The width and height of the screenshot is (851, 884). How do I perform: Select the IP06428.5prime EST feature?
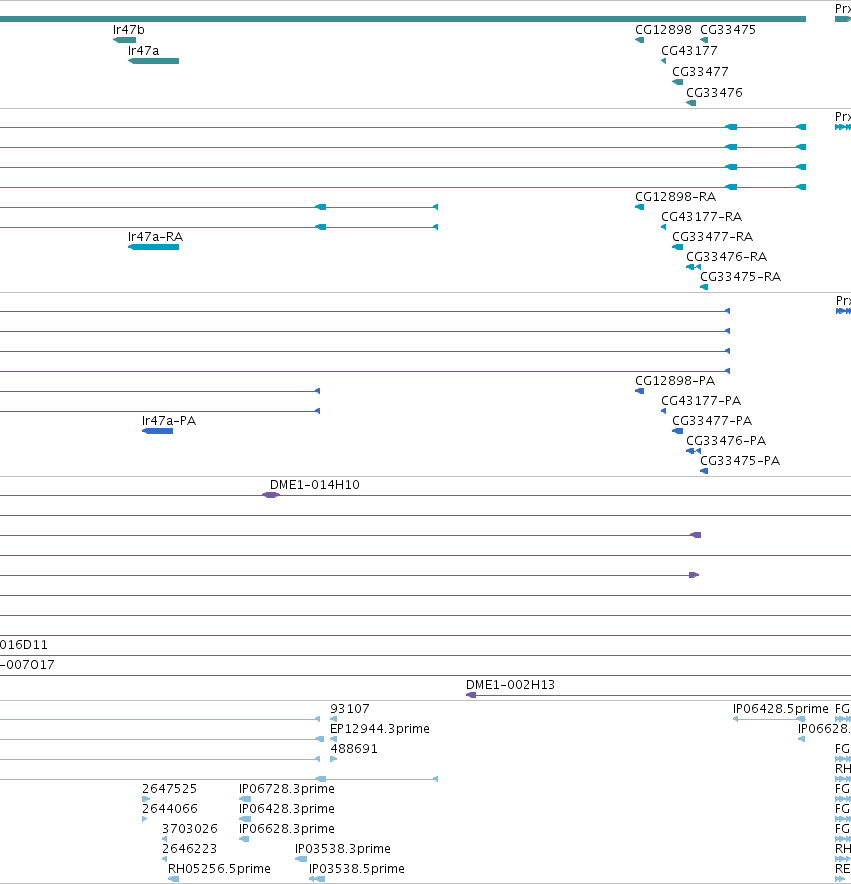(769, 719)
